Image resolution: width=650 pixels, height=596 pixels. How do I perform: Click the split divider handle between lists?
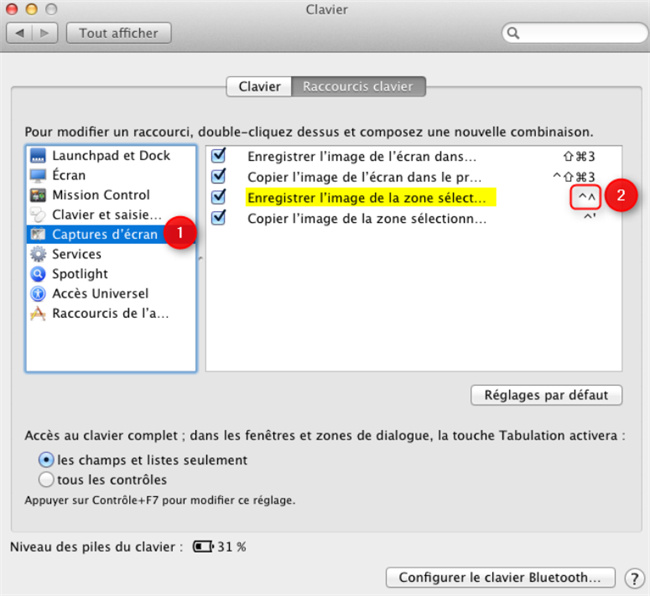(x=201, y=258)
